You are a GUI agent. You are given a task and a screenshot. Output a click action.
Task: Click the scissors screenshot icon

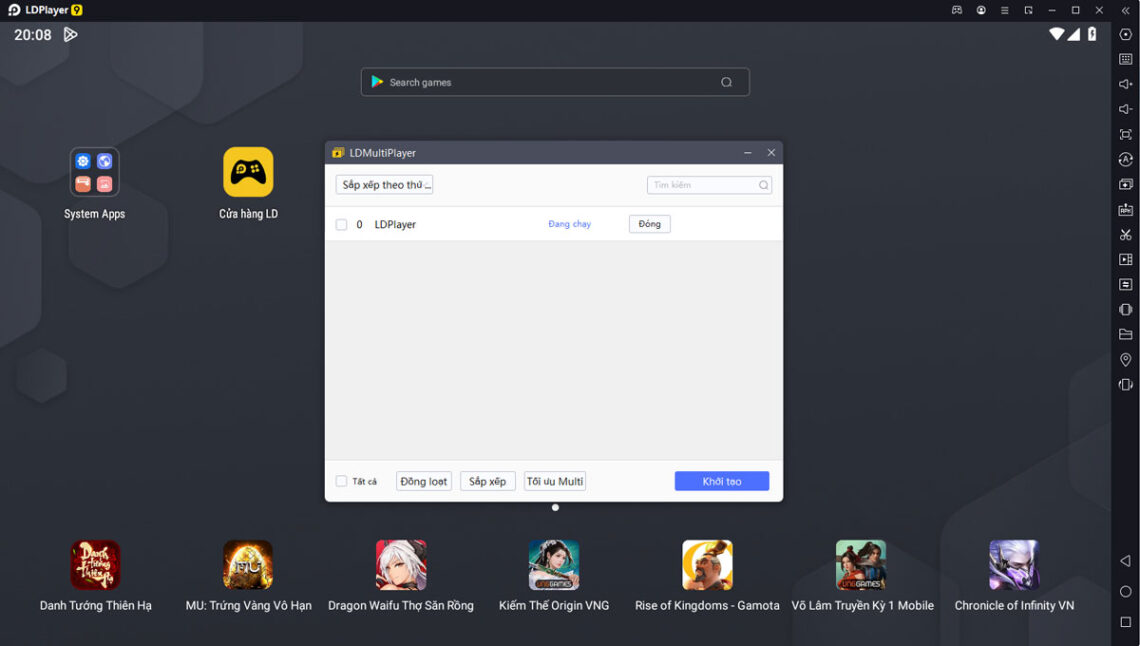(x=1125, y=234)
